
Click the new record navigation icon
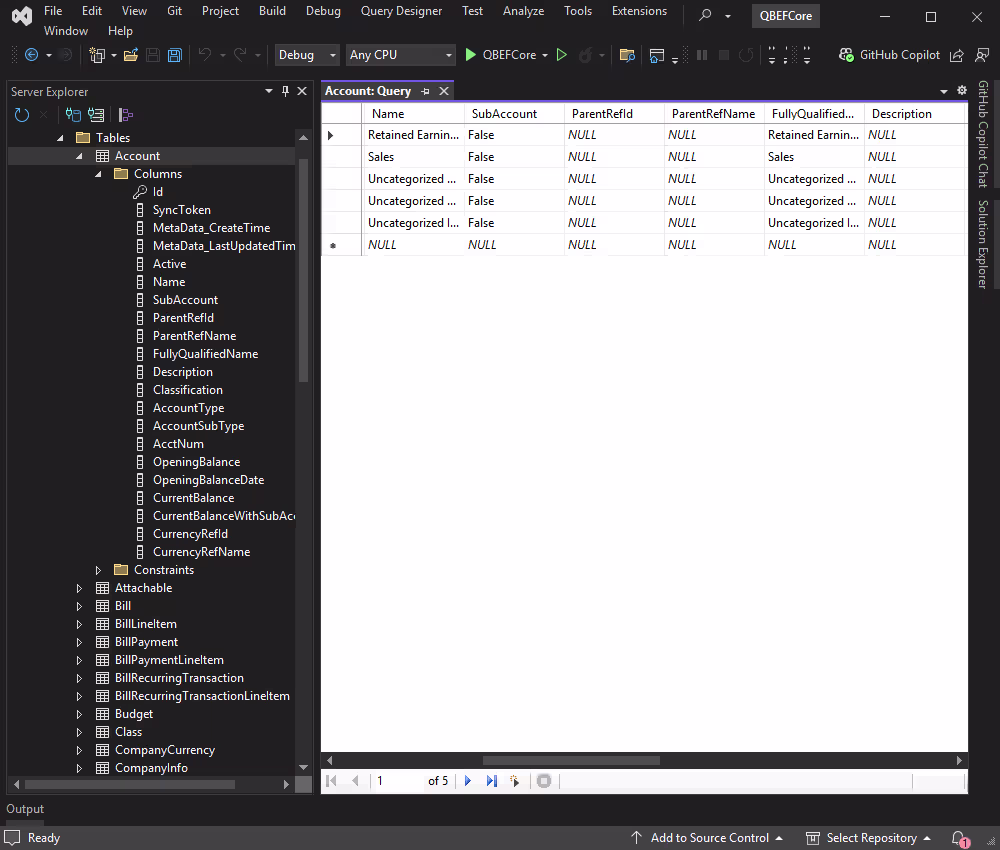(515, 780)
